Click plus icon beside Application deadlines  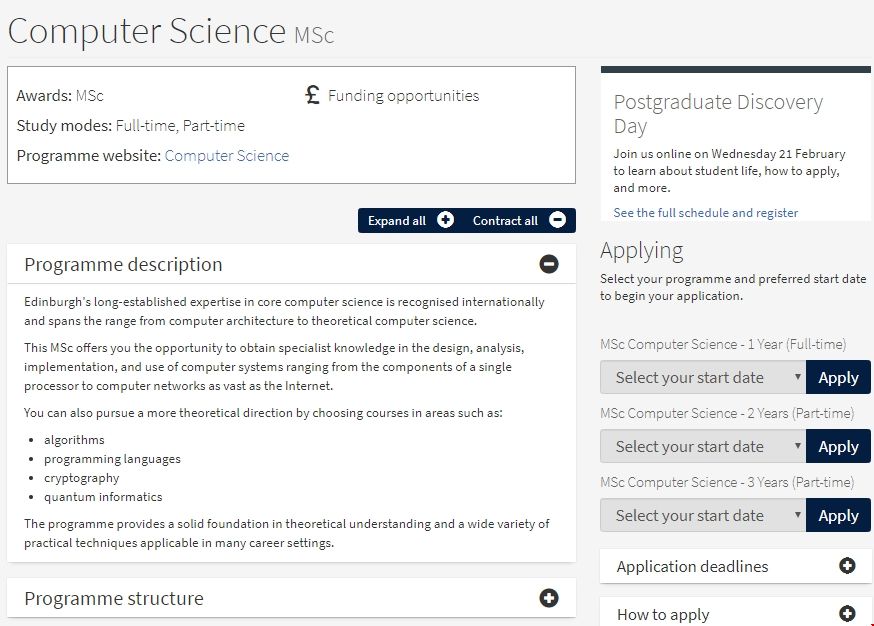(x=847, y=566)
